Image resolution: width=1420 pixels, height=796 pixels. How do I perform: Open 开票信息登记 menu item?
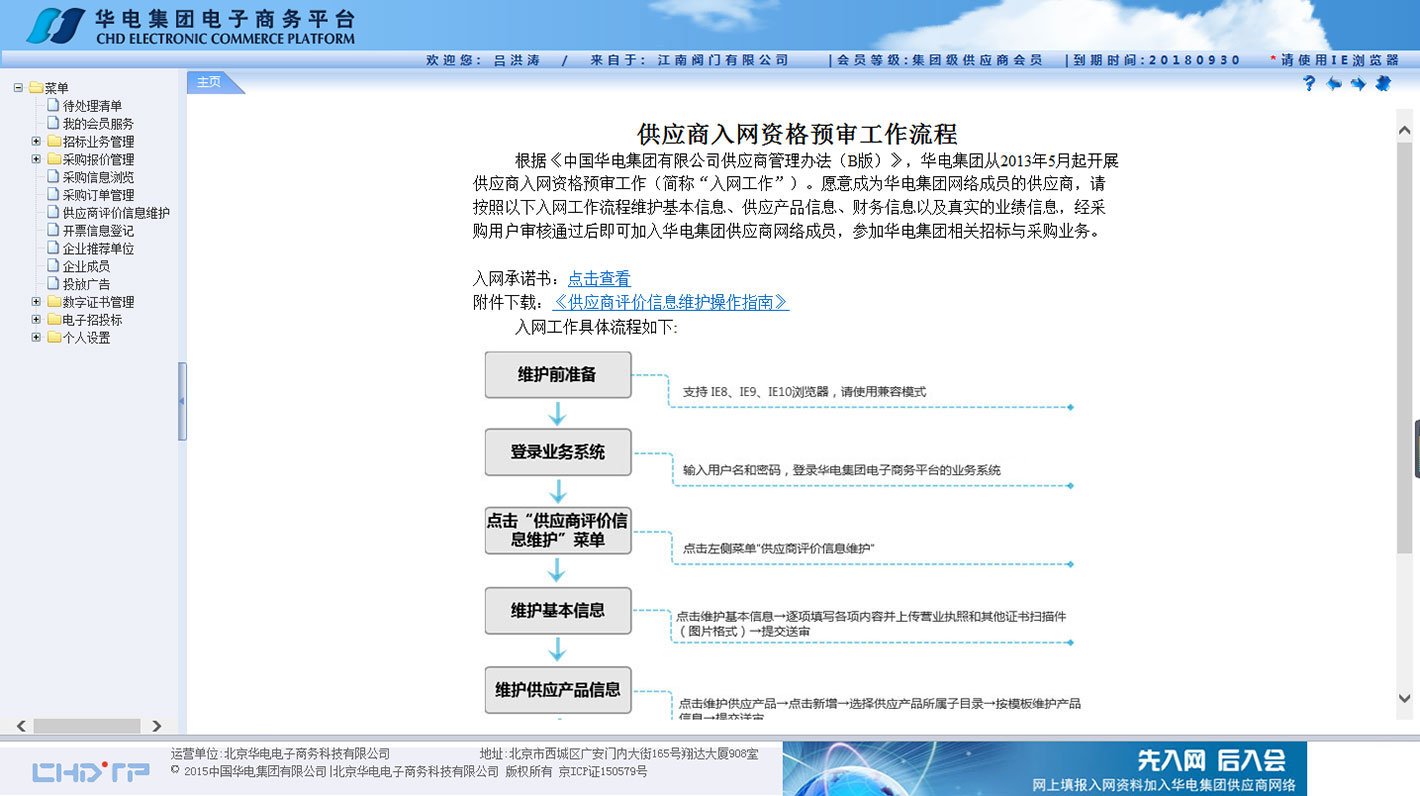(x=98, y=231)
